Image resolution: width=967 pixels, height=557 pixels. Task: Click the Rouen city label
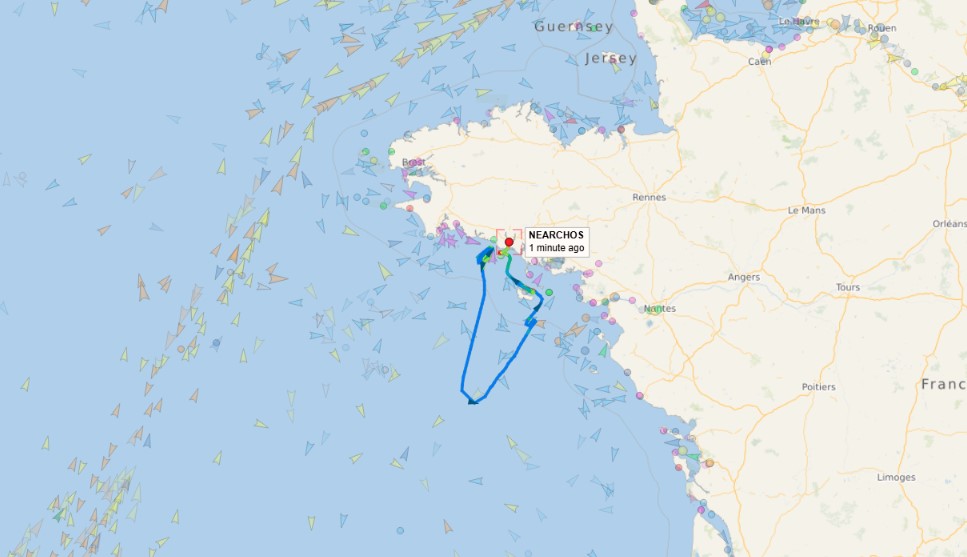pos(882,28)
